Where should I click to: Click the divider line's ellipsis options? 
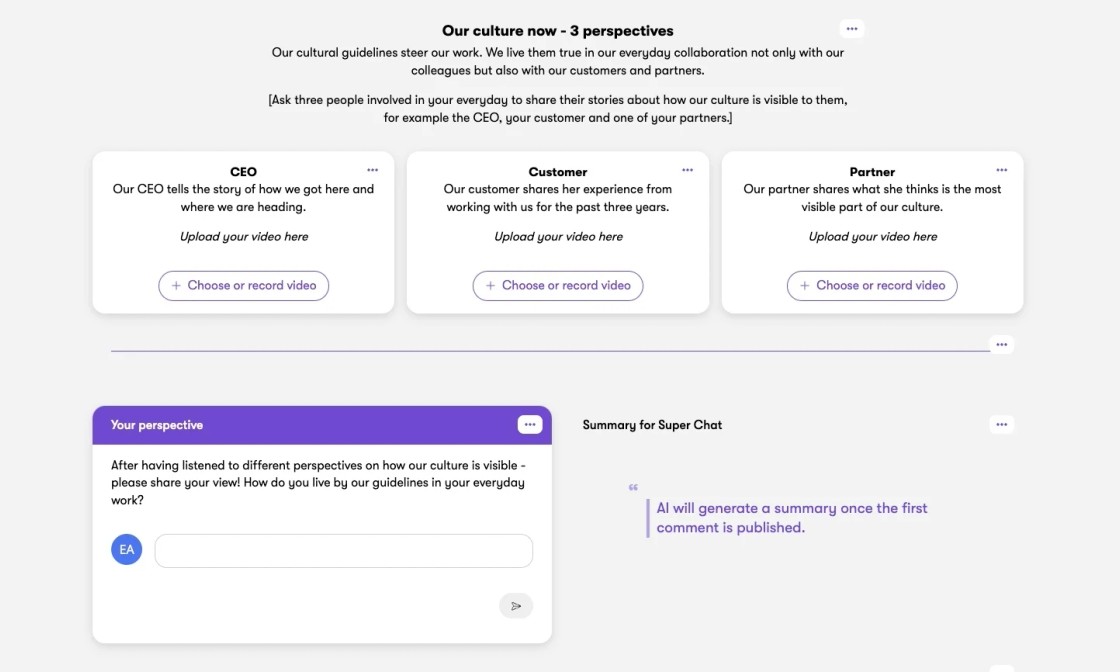point(1001,344)
